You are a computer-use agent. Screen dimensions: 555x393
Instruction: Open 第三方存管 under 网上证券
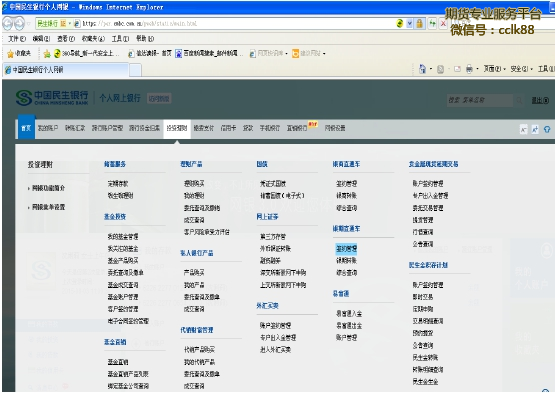(273, 237)
